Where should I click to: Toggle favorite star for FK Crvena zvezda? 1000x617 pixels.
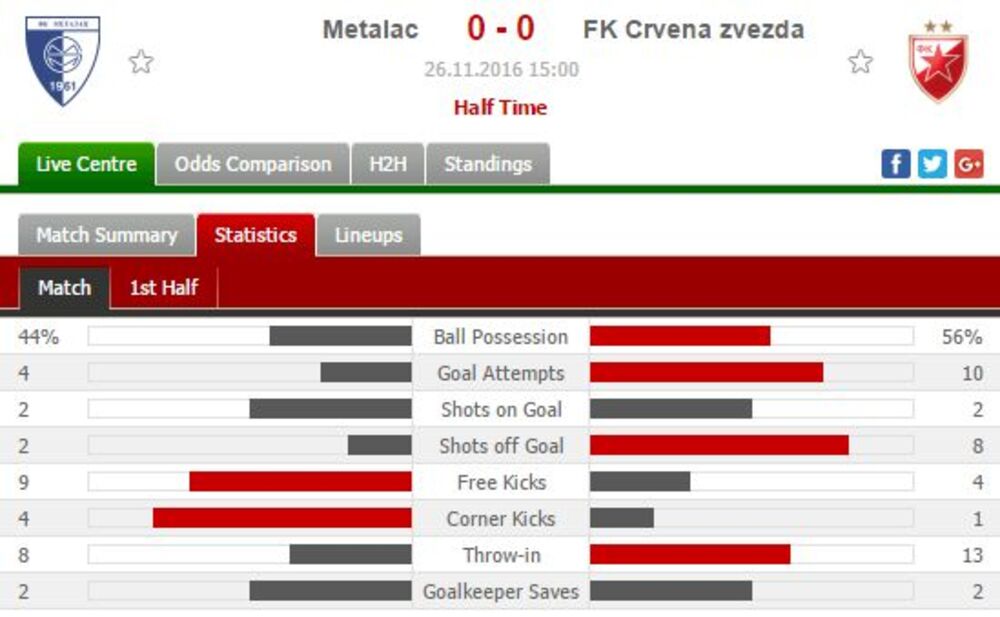[860, 62]
